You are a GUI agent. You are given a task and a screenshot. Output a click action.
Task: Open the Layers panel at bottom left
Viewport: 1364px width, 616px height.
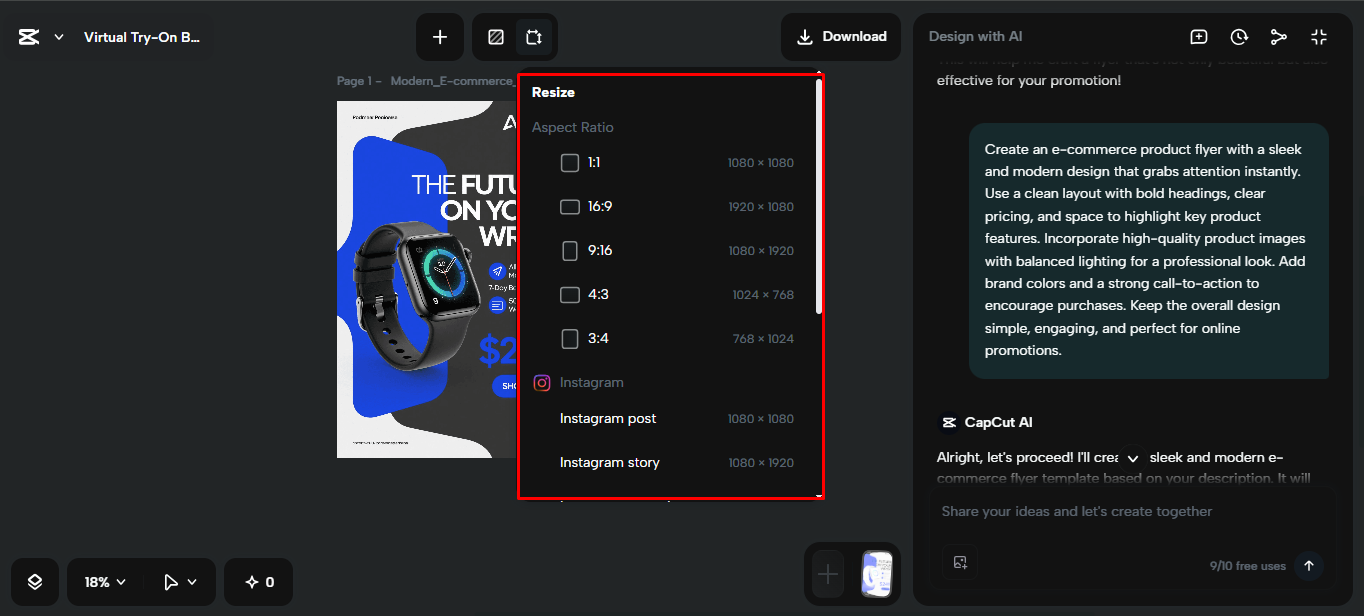tap(35, 581)
